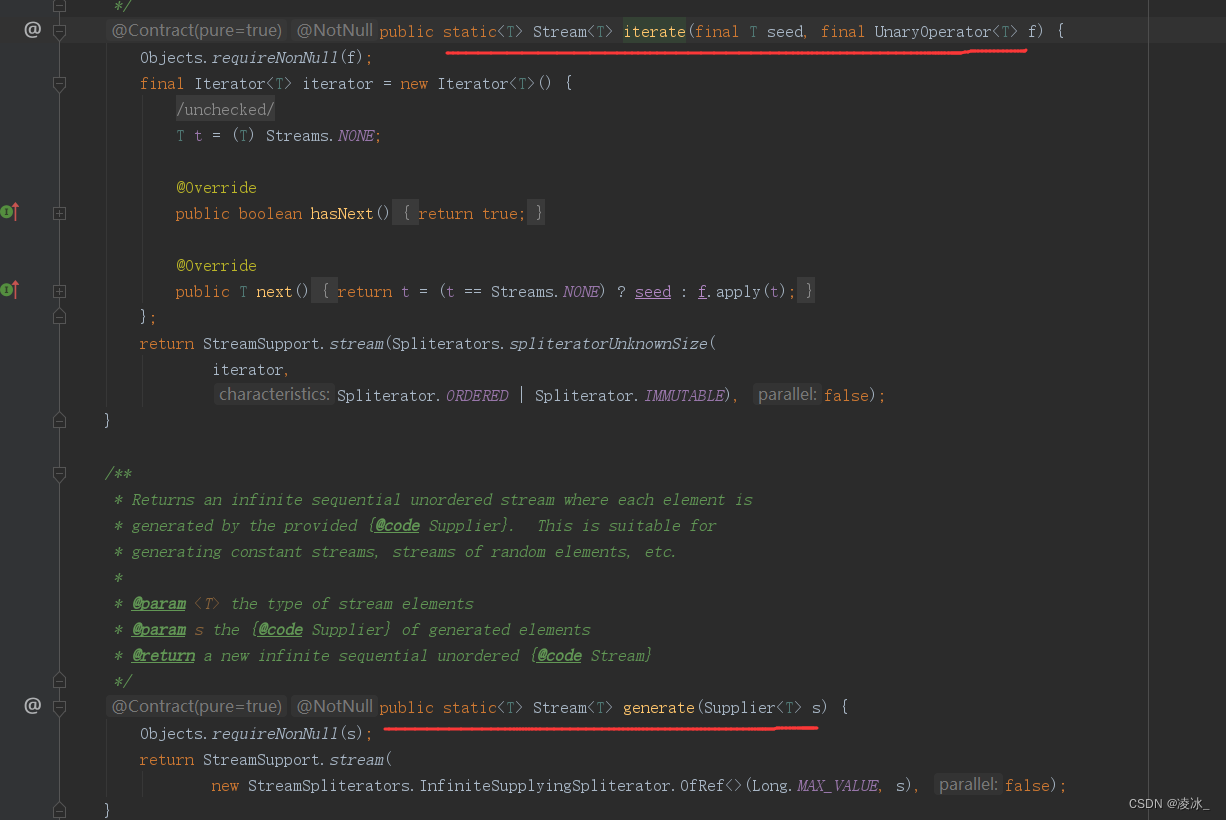Click overriding-method gutter icon next to next()
1226x820 pixels.
(10, 289)
